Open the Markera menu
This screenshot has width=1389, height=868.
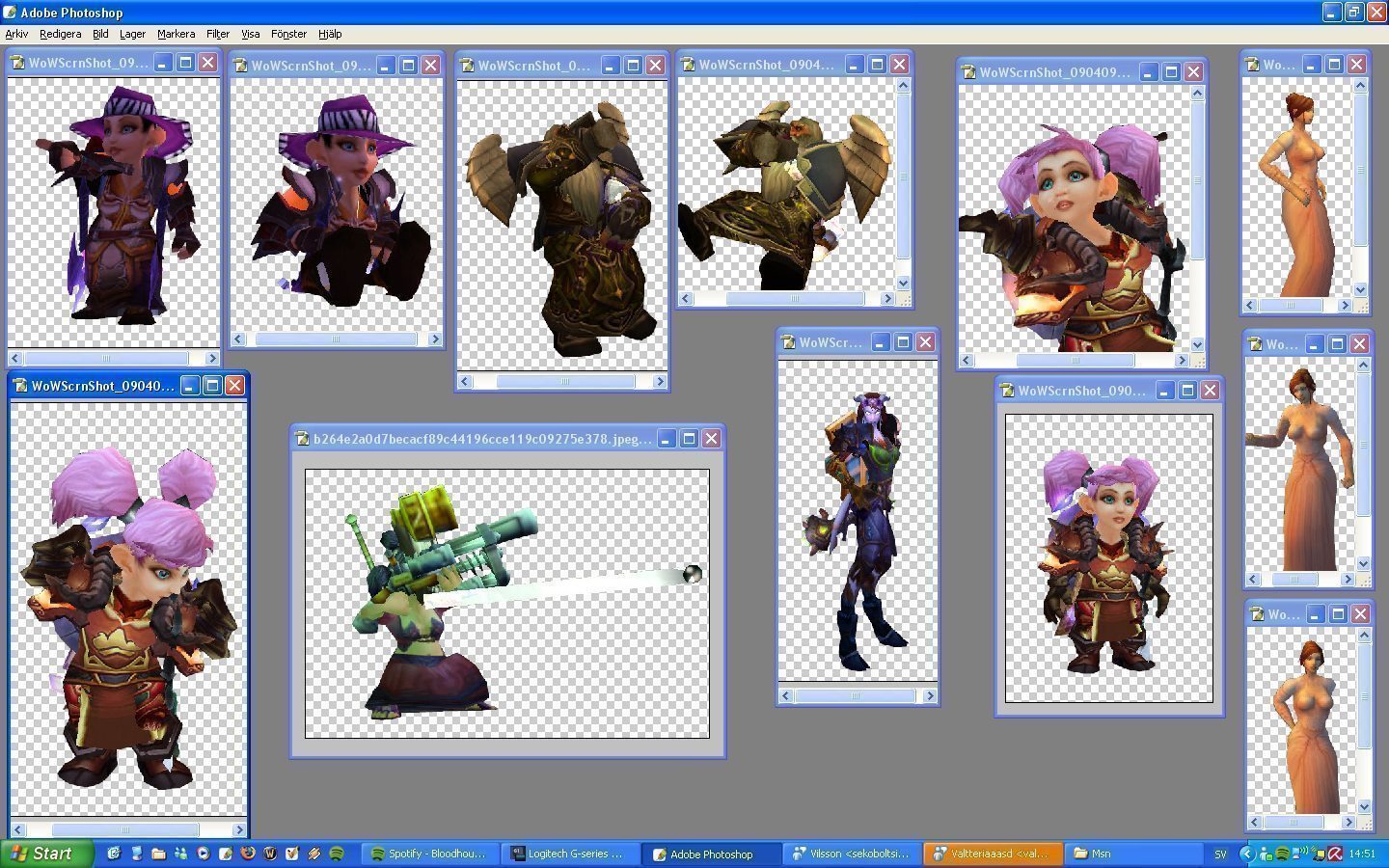coord(176,34)
